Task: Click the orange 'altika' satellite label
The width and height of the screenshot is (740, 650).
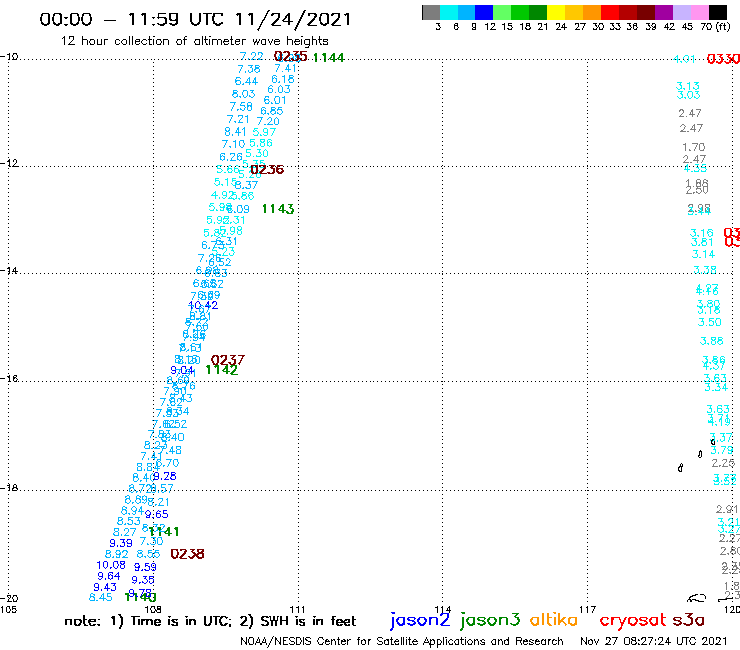Action: [x=554, y=619]
